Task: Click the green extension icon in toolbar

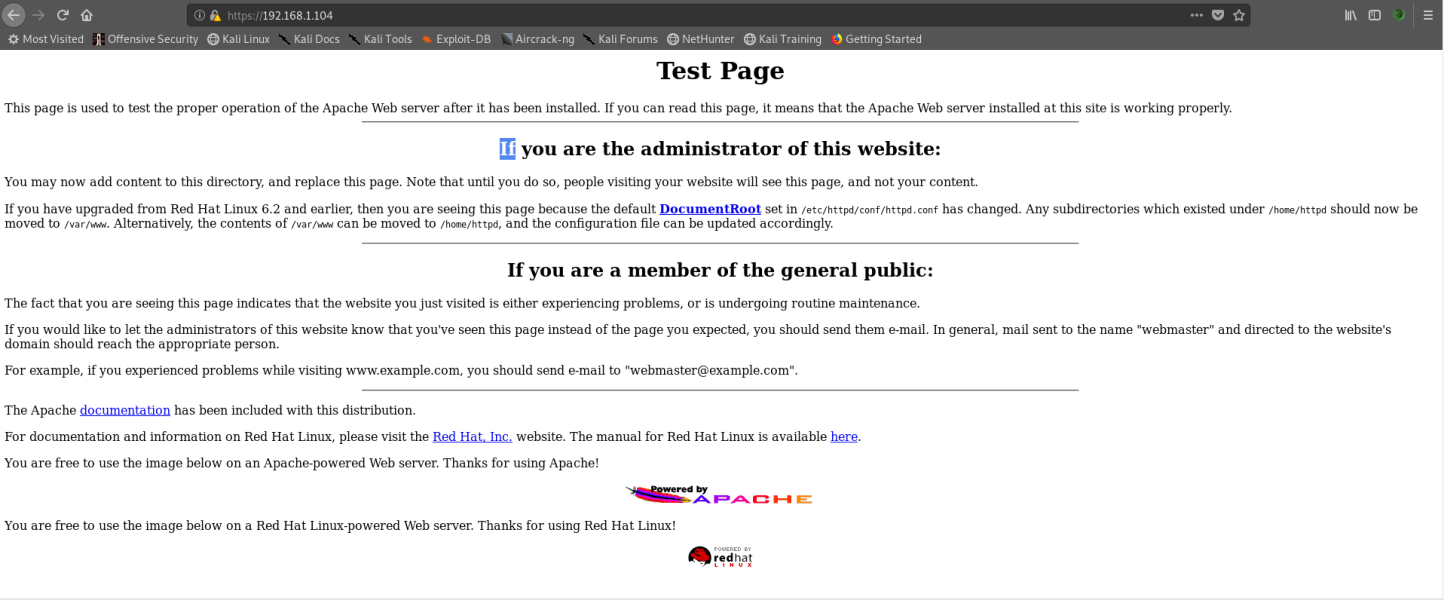Action: tap(1399, 15)
